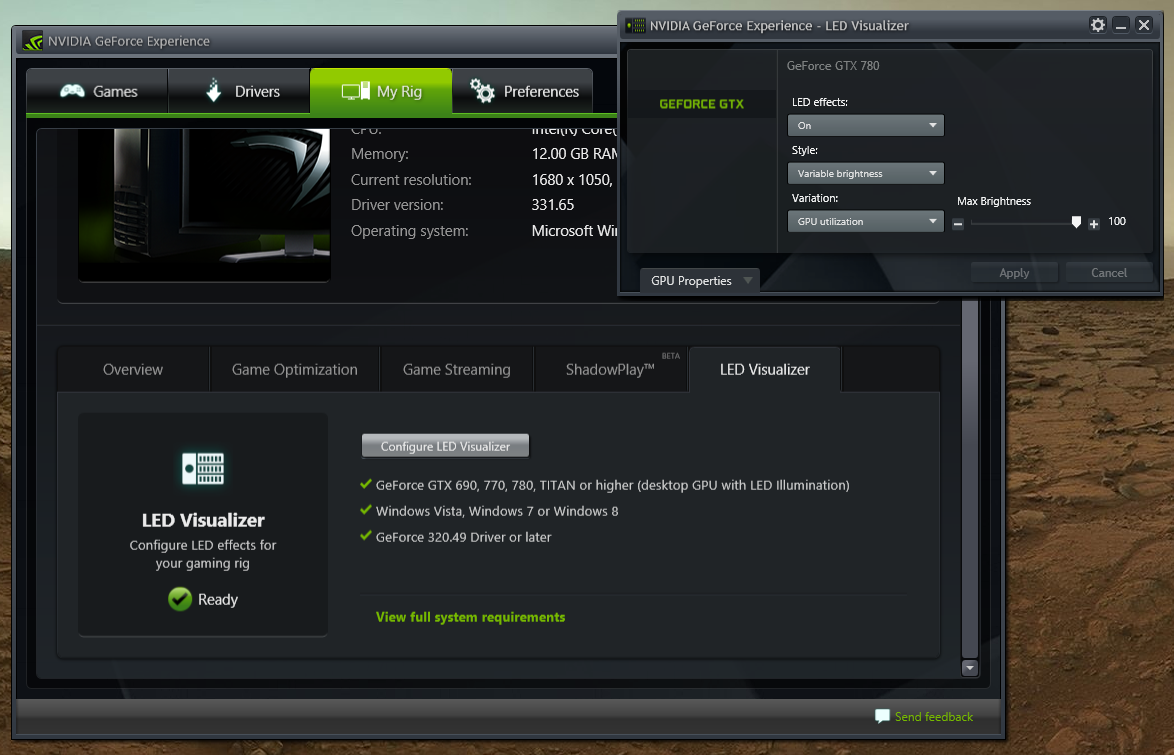Viewport: 1174px width, 755px height.
Task: Open View full system requirements link
Action: click(x=470, y=617)
